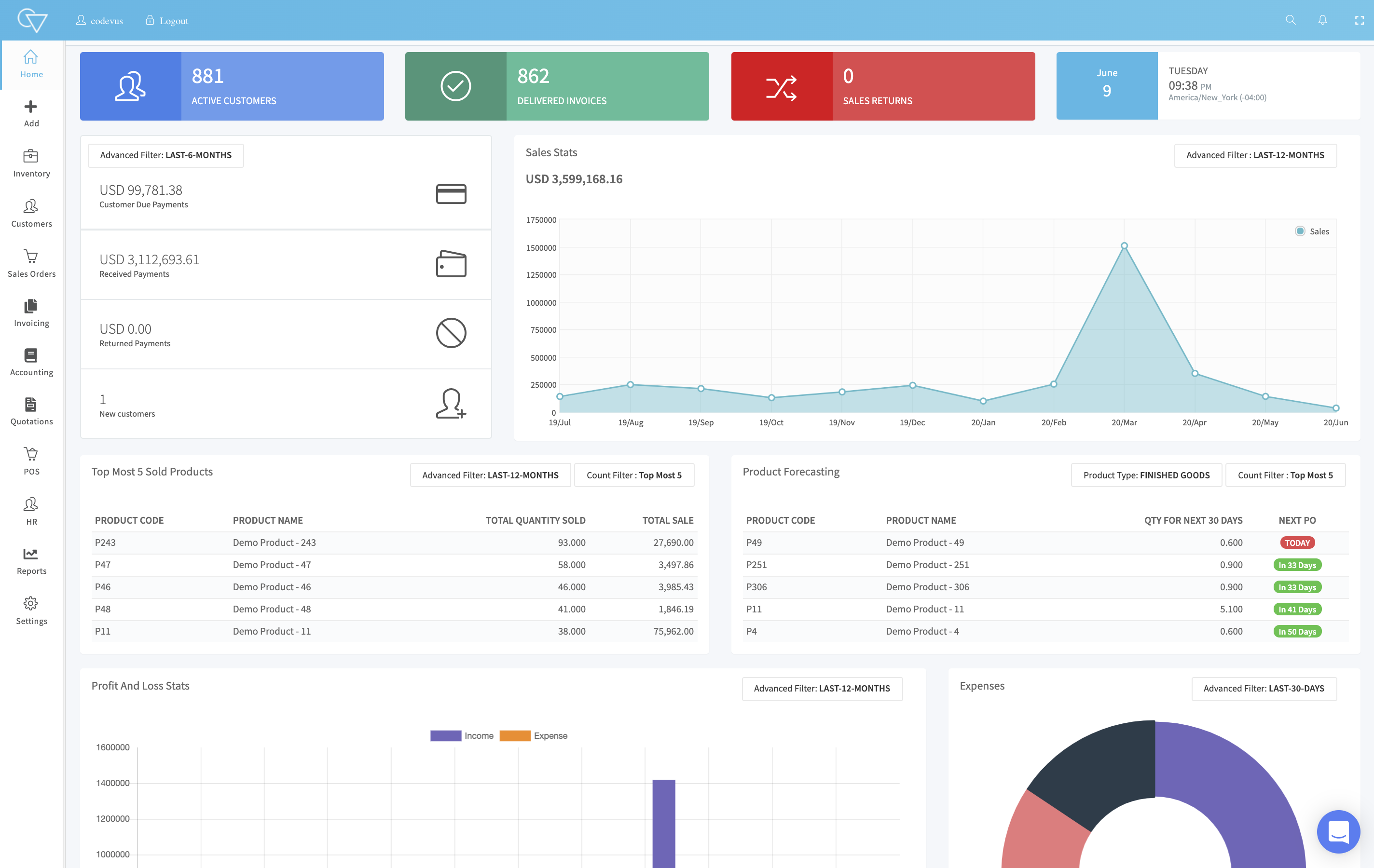This screenshot has width=1374, height=868.
Task: Open Inventory in sidebar
Action: pyautogui.click(x=31, y=163)
